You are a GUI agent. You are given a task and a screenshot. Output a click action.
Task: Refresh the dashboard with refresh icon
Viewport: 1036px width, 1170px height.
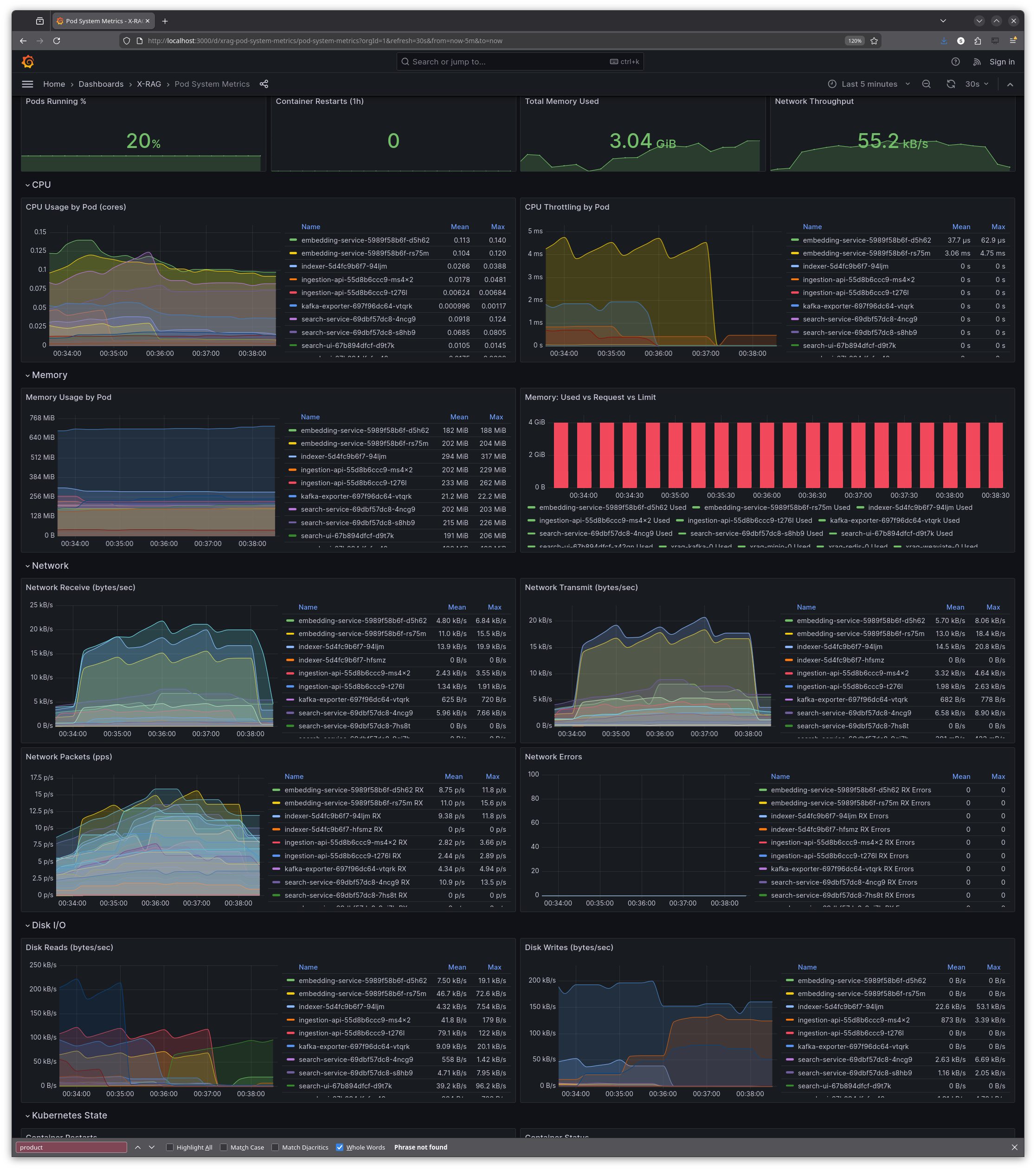pyautogui.click(x=951, y=84)
